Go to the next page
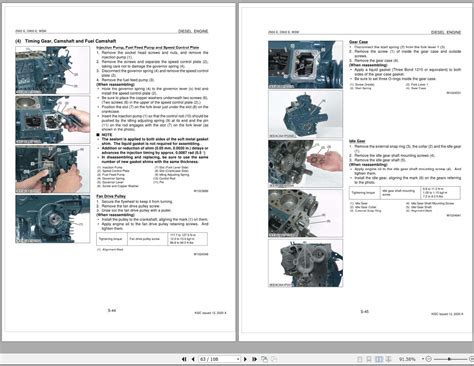 (245, 359)
